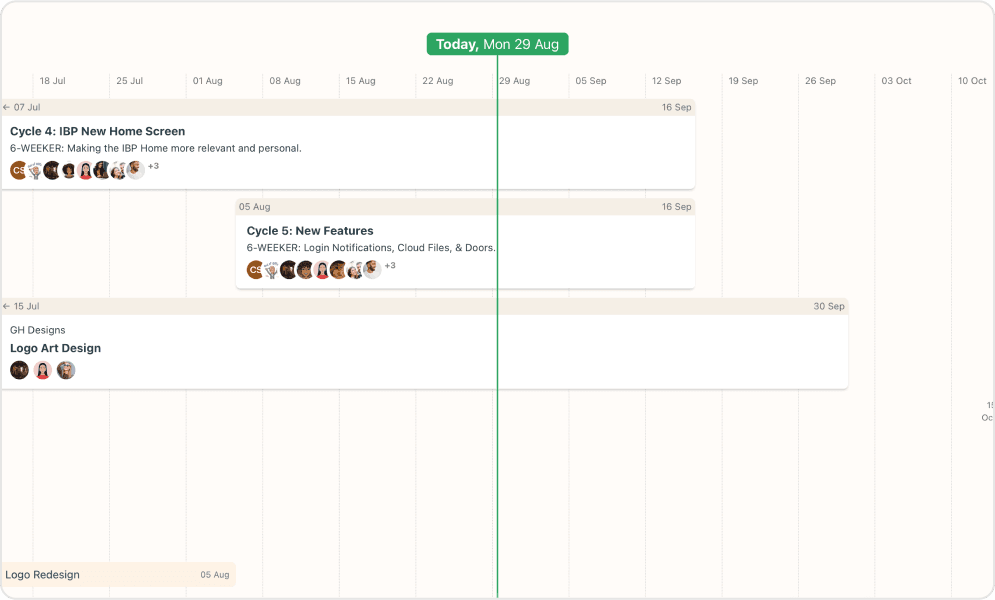Click the CS avatar in Cycle 4

(18, 170)
